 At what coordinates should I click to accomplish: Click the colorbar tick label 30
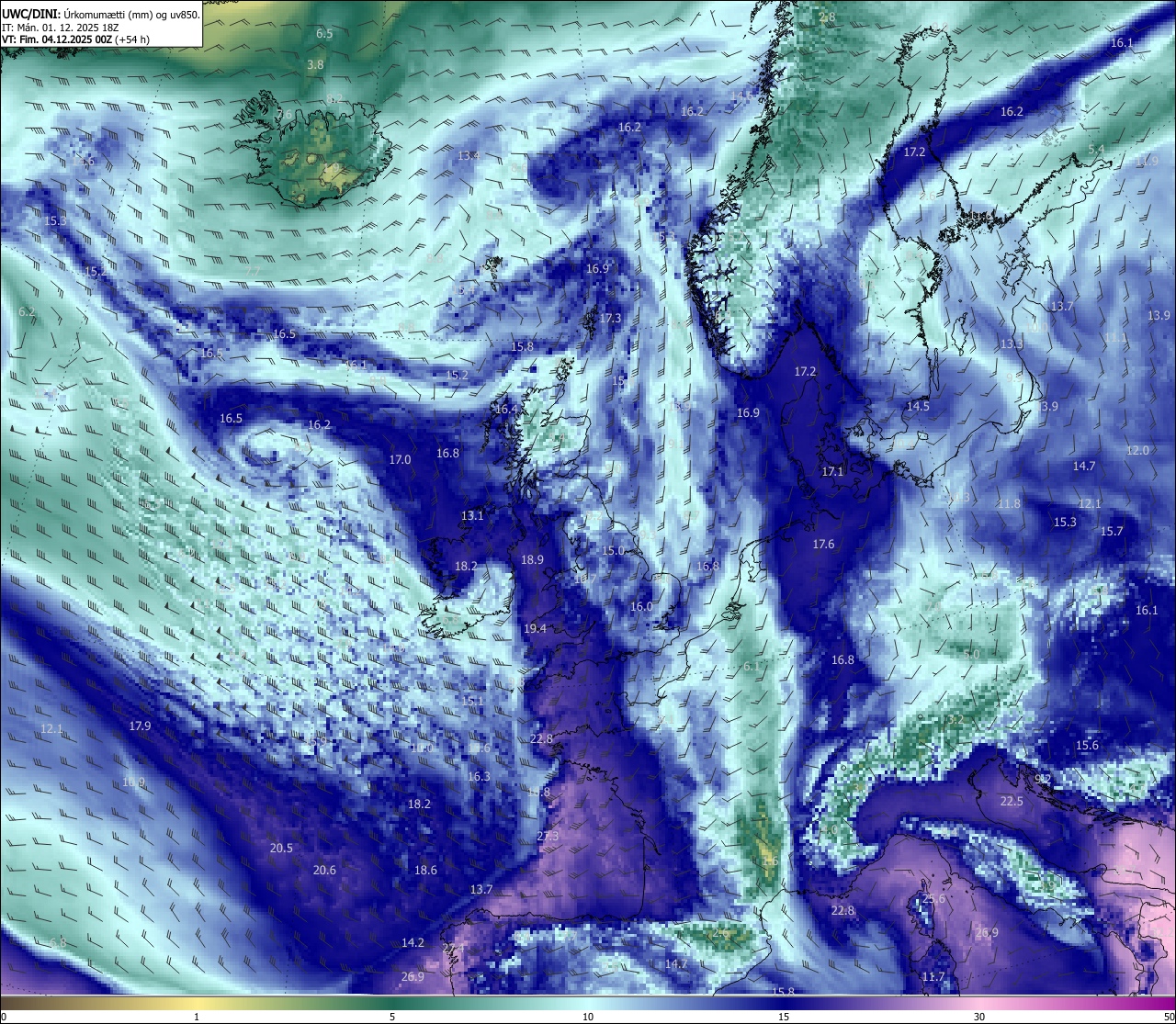(979, 1017)
